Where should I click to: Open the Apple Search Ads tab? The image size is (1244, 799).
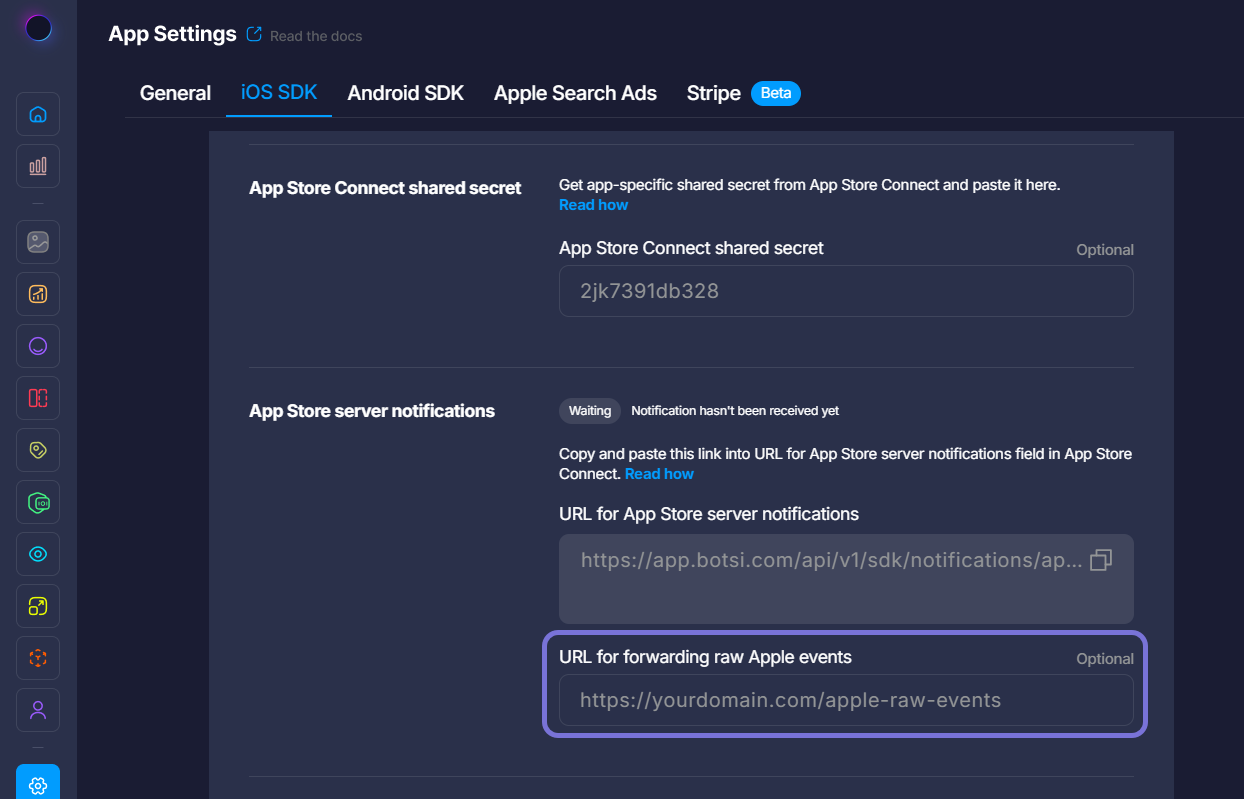tap(575, 93)
